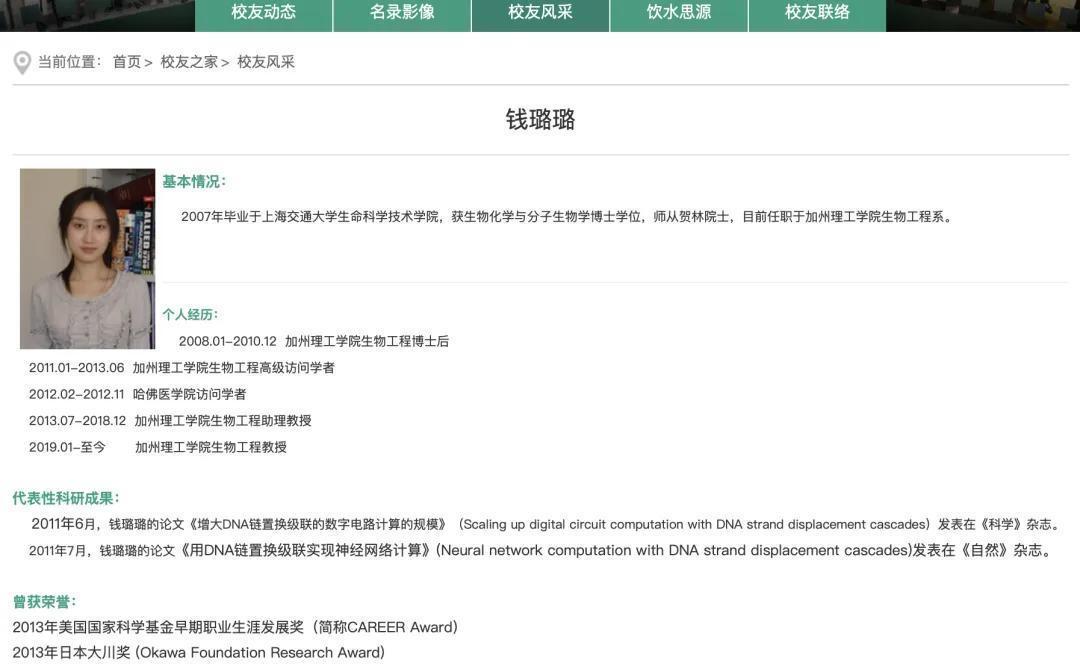Click the 代表性科研成果 section heading
This screenshot has height=672, width=1080.
[66, 498]
